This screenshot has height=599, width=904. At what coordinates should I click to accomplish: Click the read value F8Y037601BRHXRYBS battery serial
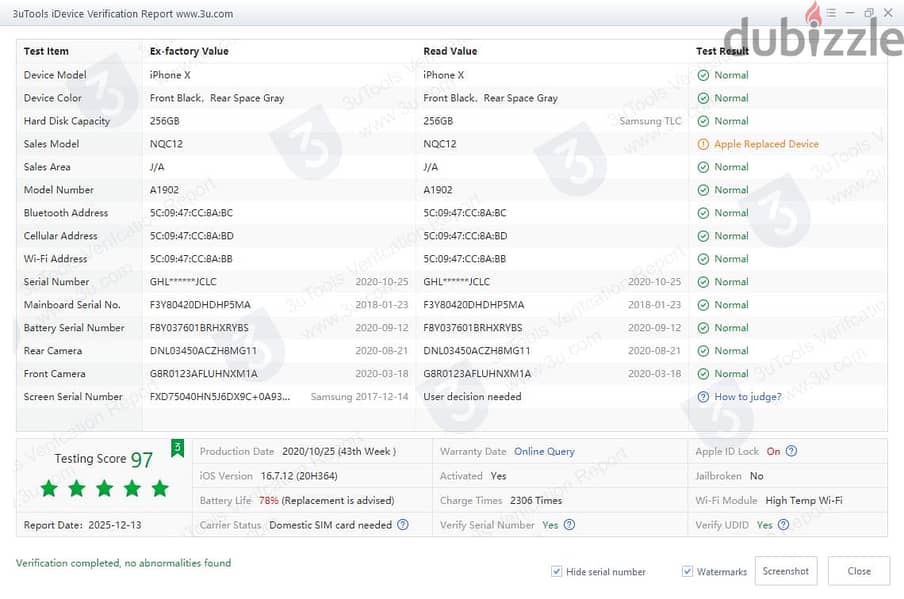click(473, 328)
